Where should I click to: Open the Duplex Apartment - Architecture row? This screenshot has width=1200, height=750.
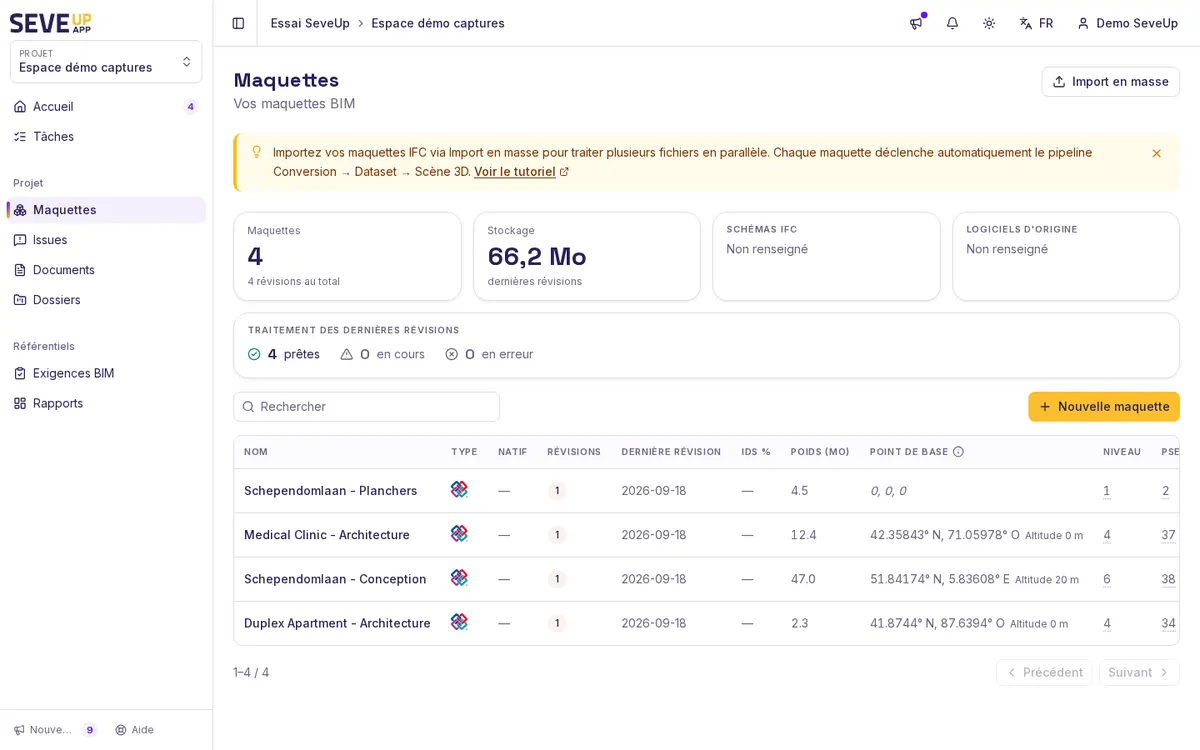(x=706, y=623)
